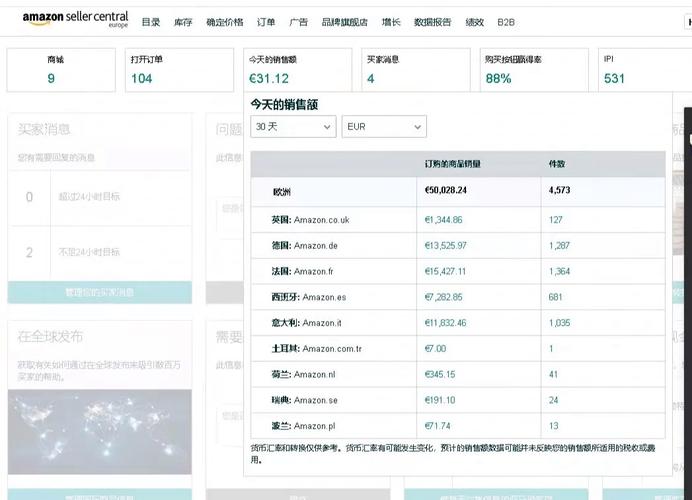The width and height of the screenshot is (692, 500).
Task: Click the €191.10 Sweden sales value
Action: point(440,400)
